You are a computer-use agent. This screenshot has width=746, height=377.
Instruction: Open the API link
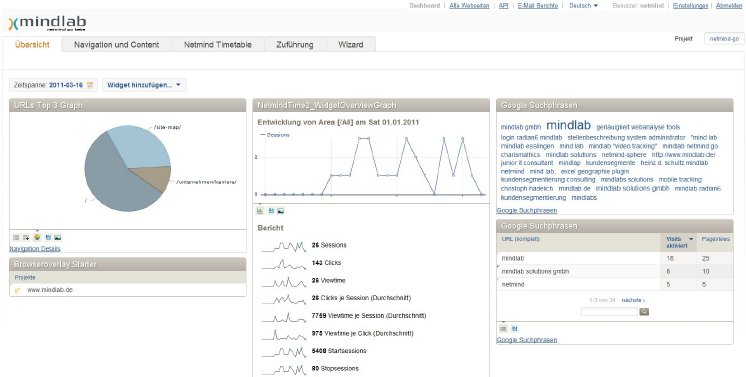pyautogui.click(x=503, y=6)
